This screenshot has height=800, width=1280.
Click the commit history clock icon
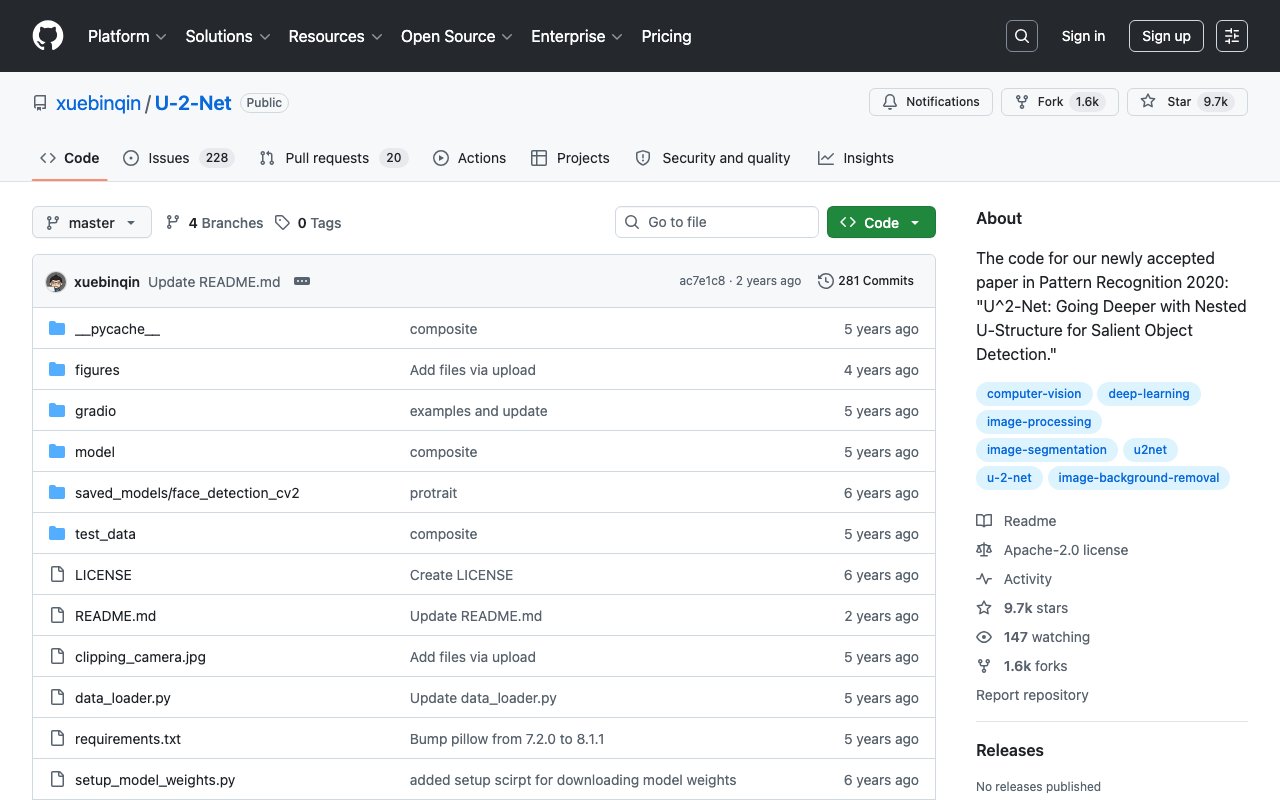(825, 281)
